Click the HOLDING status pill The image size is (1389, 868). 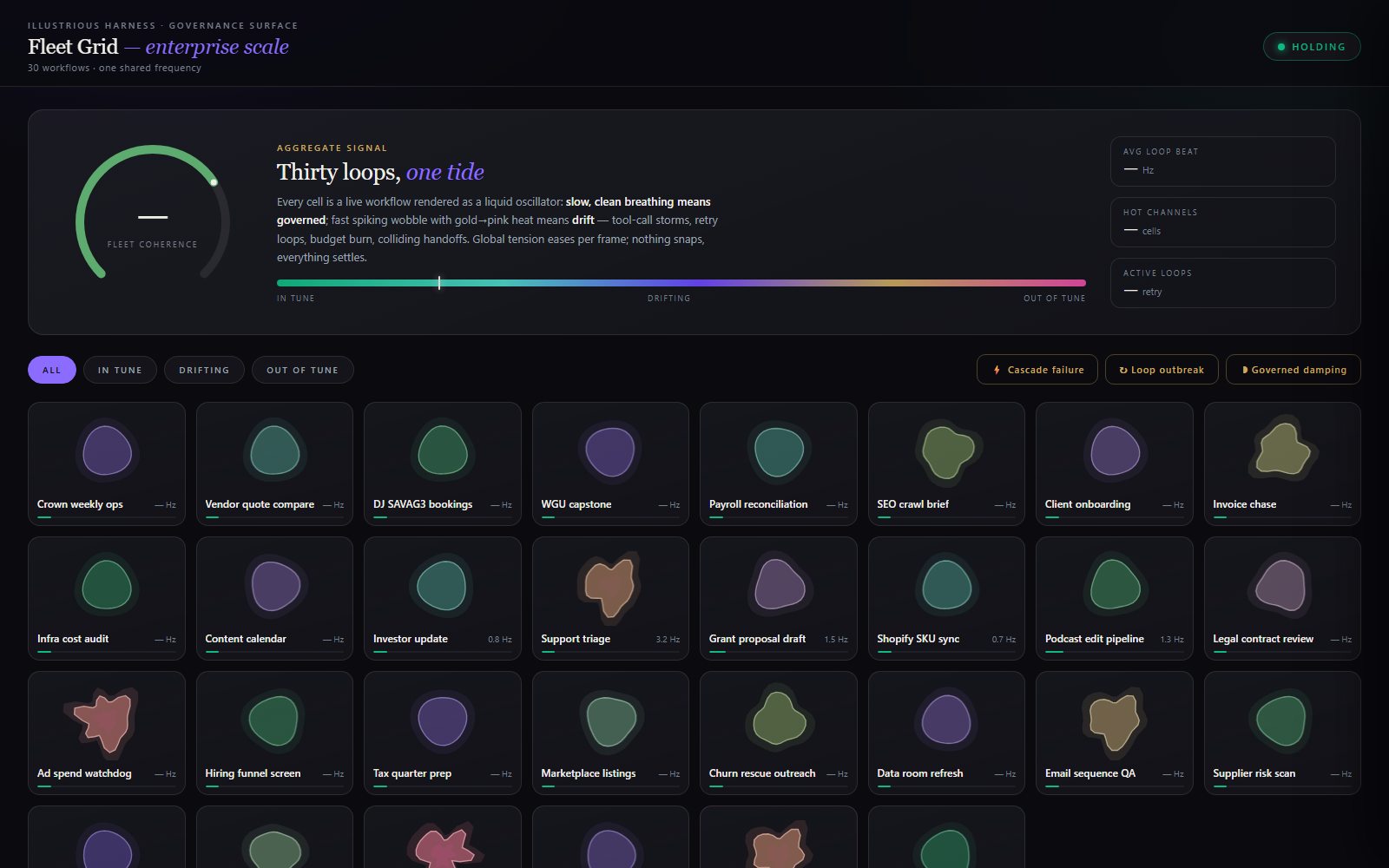[1312, 47]
